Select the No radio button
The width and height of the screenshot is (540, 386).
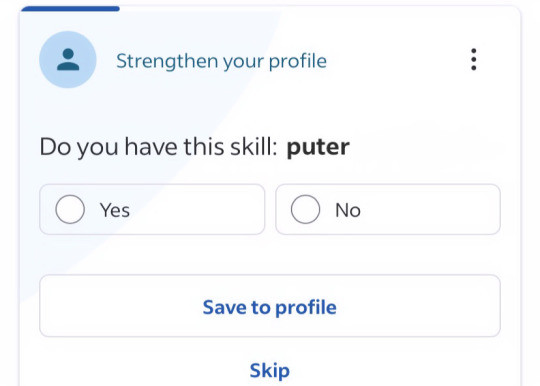point(305,209)
